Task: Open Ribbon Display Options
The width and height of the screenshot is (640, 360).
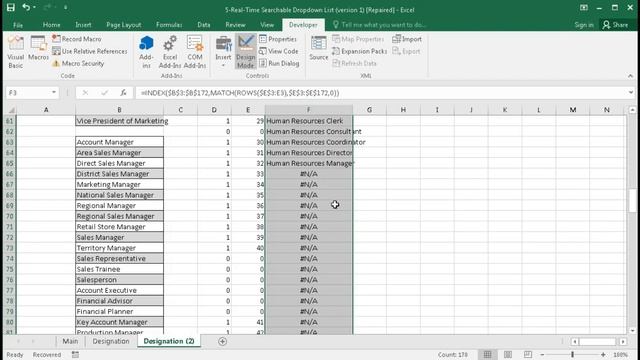Action: tap(584, 8)
